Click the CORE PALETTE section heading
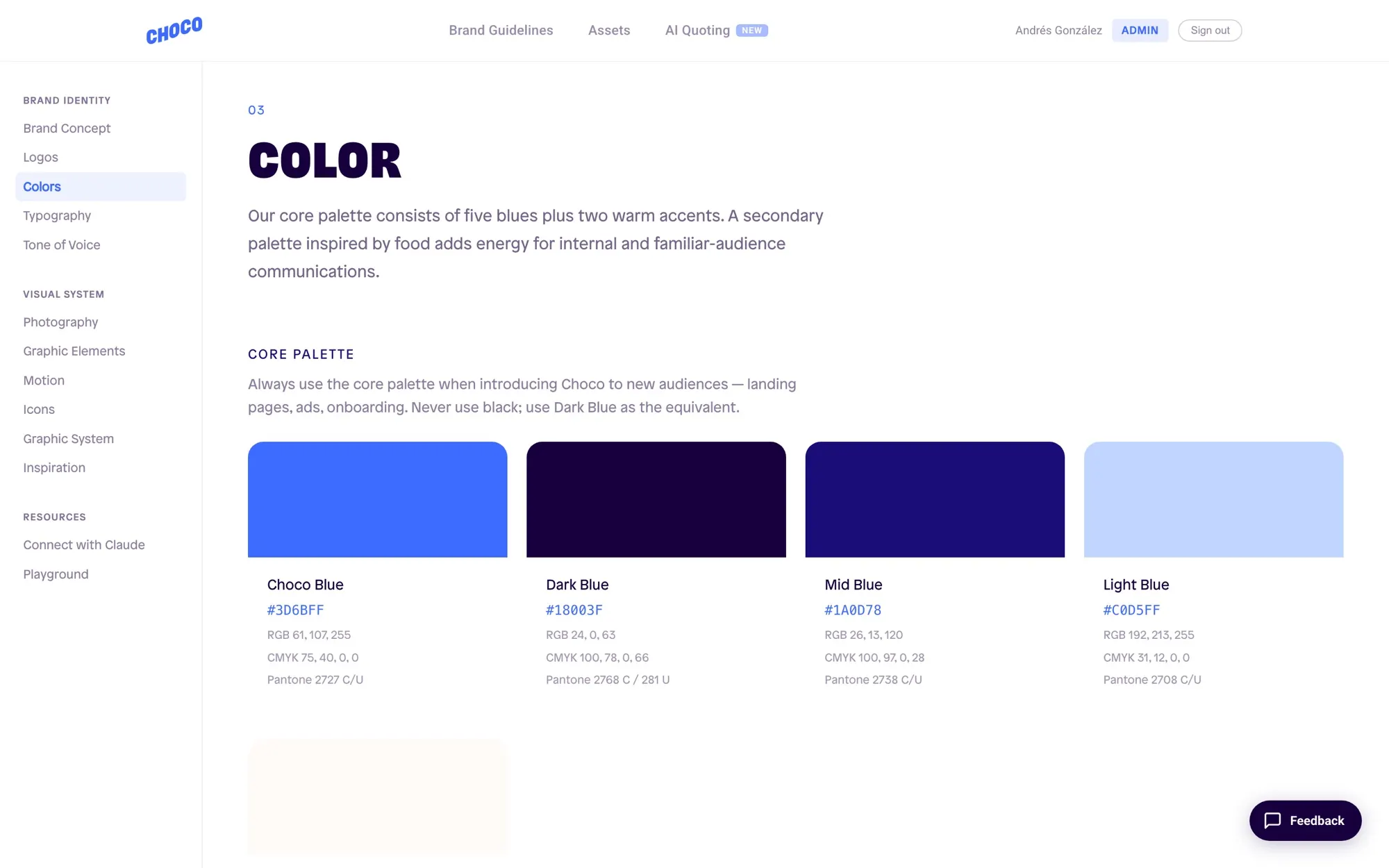The width and height of the screenshot is (1389, 868). click(x=301, y=354)
